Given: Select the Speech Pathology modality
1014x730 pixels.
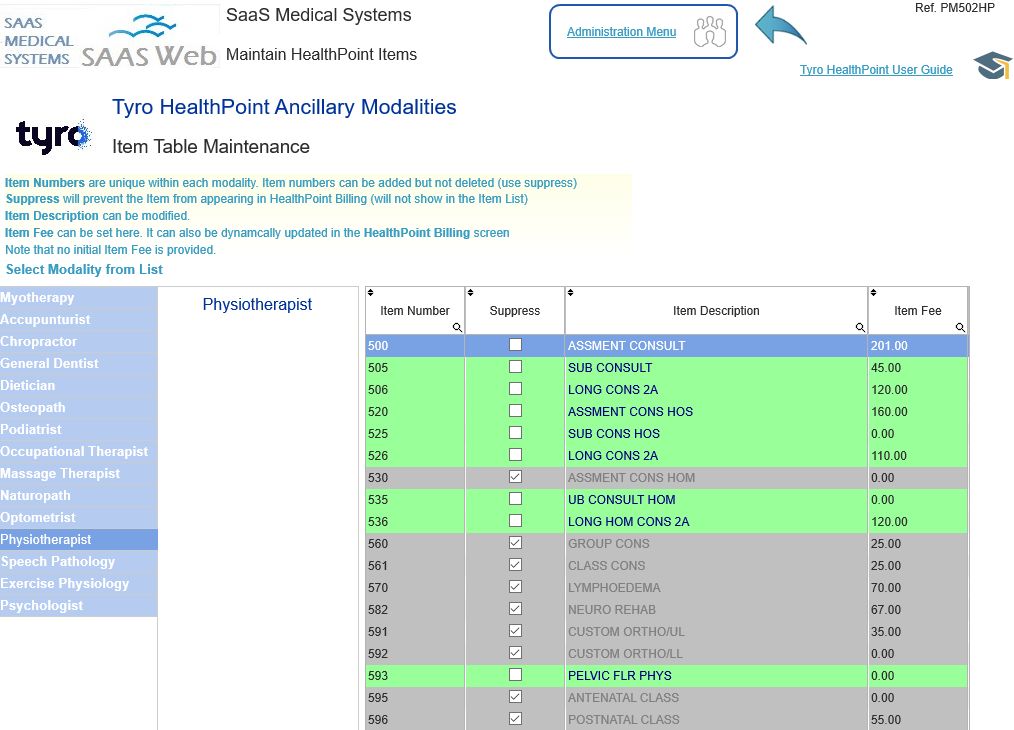Looking at the screenshot, I should coord(78,562).
